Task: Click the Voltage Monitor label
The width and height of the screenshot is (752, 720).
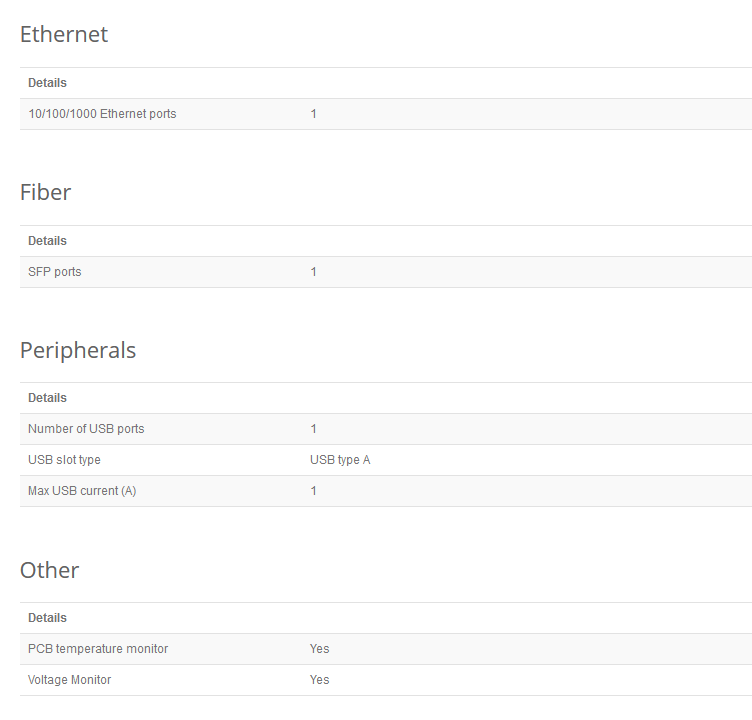Action: (x=70, y=680)
